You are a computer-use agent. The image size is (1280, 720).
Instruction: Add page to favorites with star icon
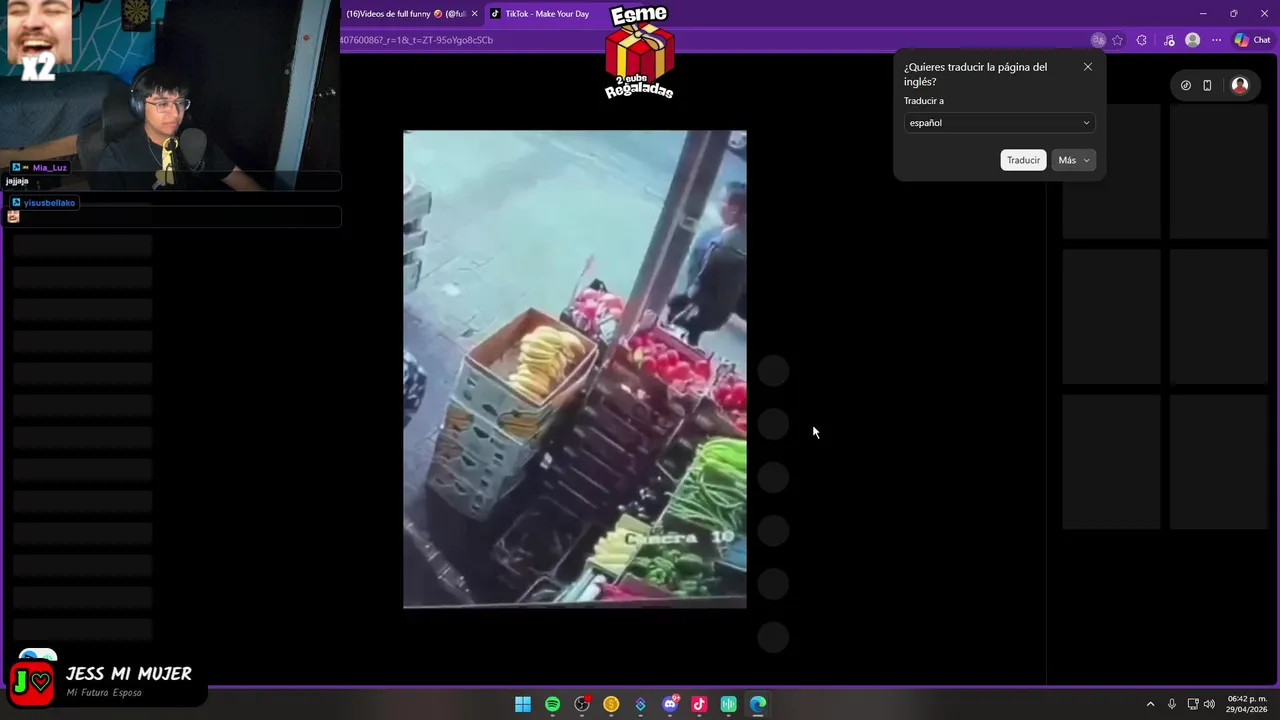1117,40
